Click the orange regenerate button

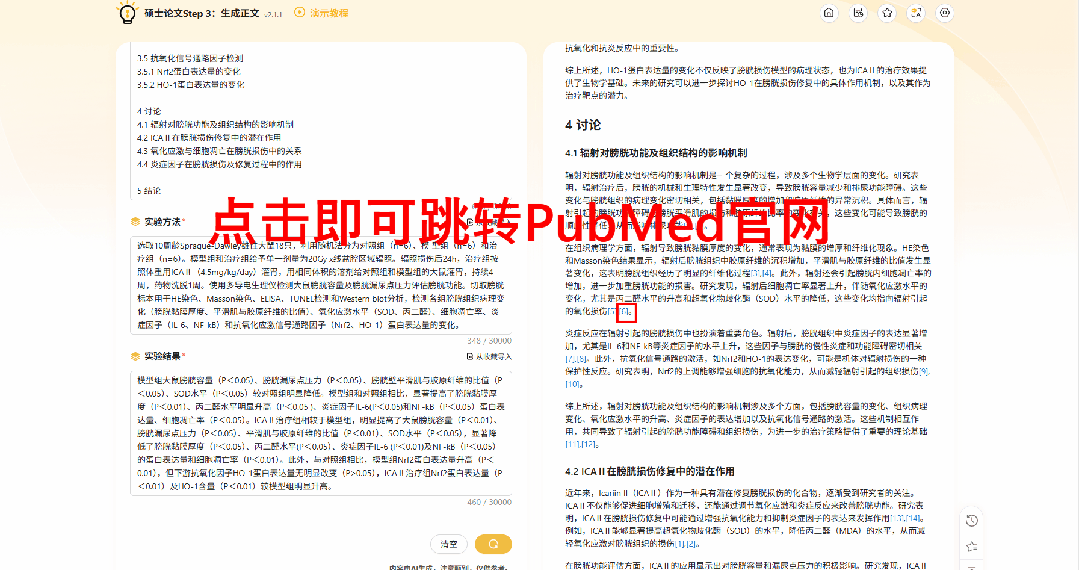[493, 544]
